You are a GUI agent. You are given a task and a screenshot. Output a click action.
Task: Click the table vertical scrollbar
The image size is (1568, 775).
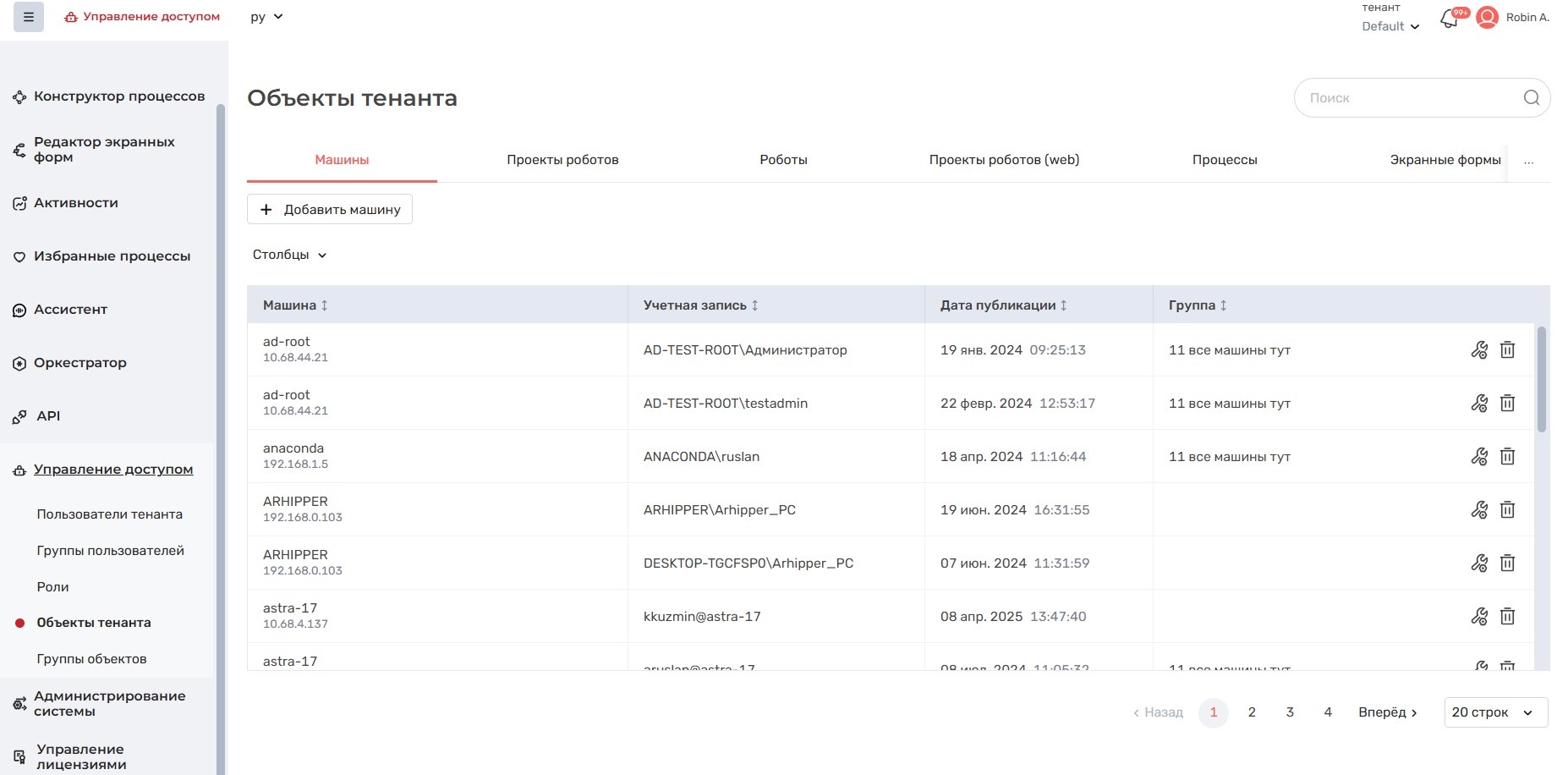1541,381
